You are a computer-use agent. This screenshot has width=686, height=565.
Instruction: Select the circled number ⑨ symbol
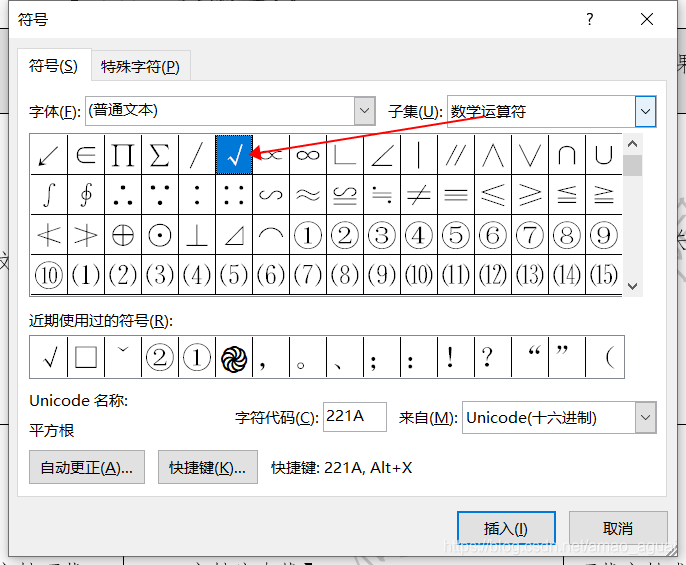[x=604, y=235]
